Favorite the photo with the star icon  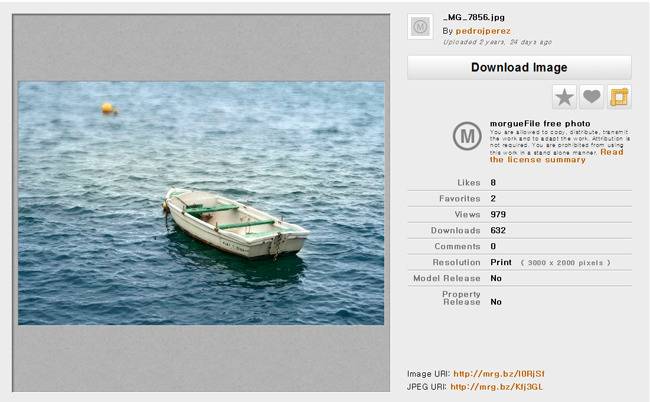(564, 96)
